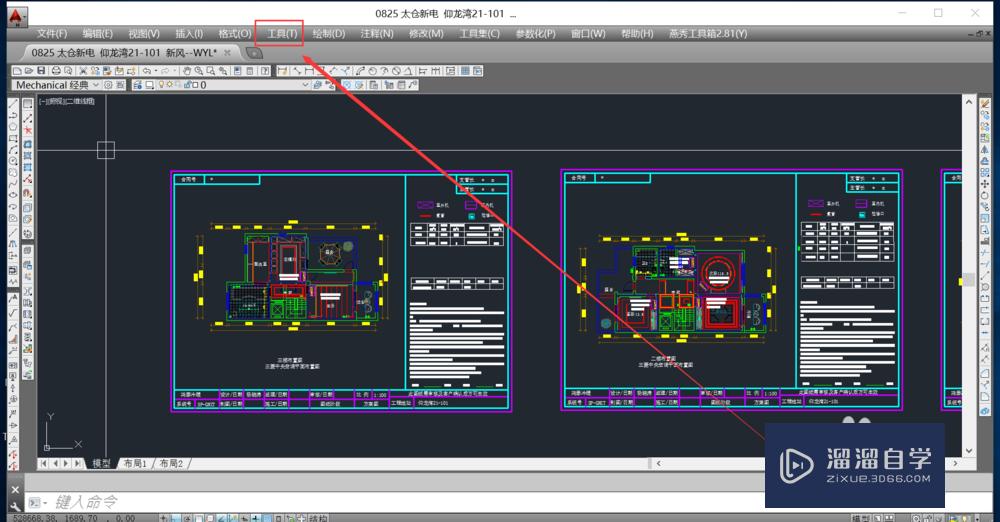Click the Copy clipboard icon
The height and width of the screenshot is (522, 1000).
(95, 71)
